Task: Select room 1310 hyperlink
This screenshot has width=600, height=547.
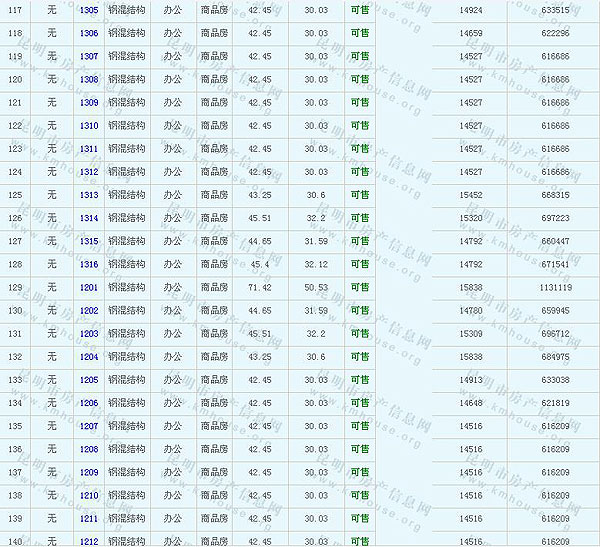Action: point(89,125)
